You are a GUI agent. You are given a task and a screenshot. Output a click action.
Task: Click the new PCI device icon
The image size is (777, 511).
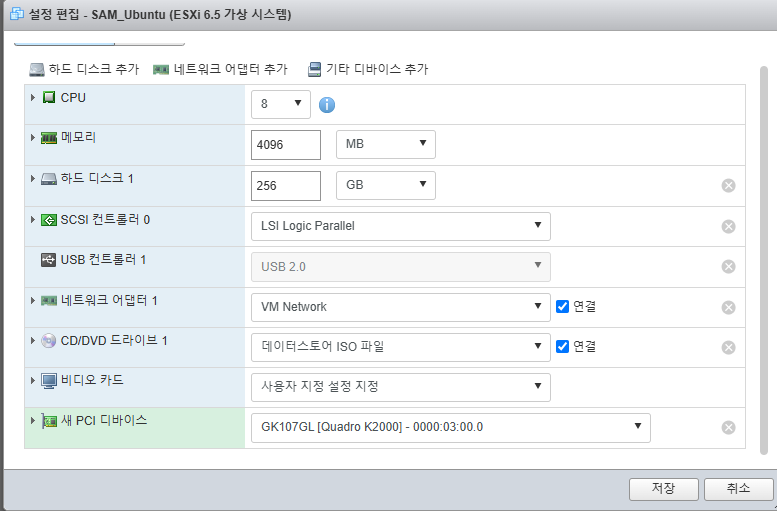click(49, 421)
